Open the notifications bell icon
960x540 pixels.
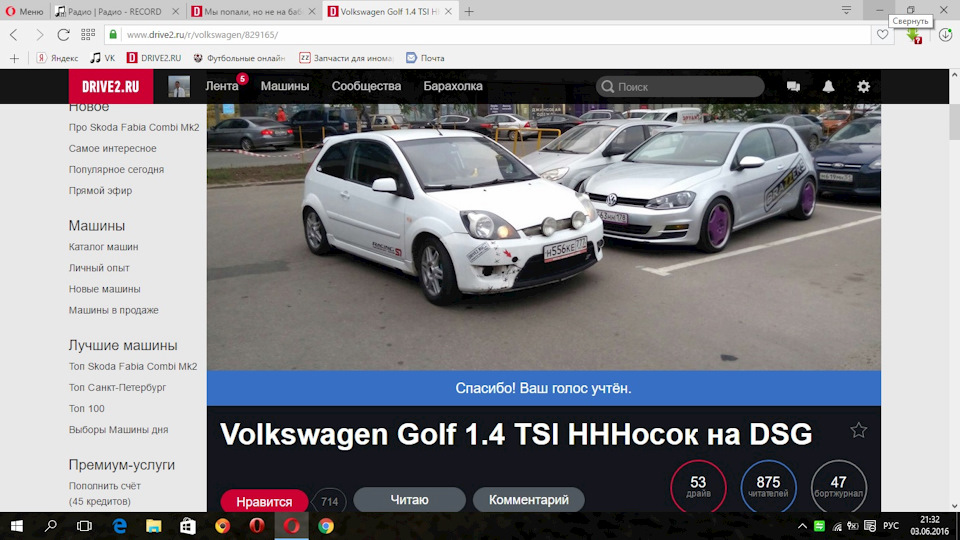pyautogui.click(x=828, y=86)
